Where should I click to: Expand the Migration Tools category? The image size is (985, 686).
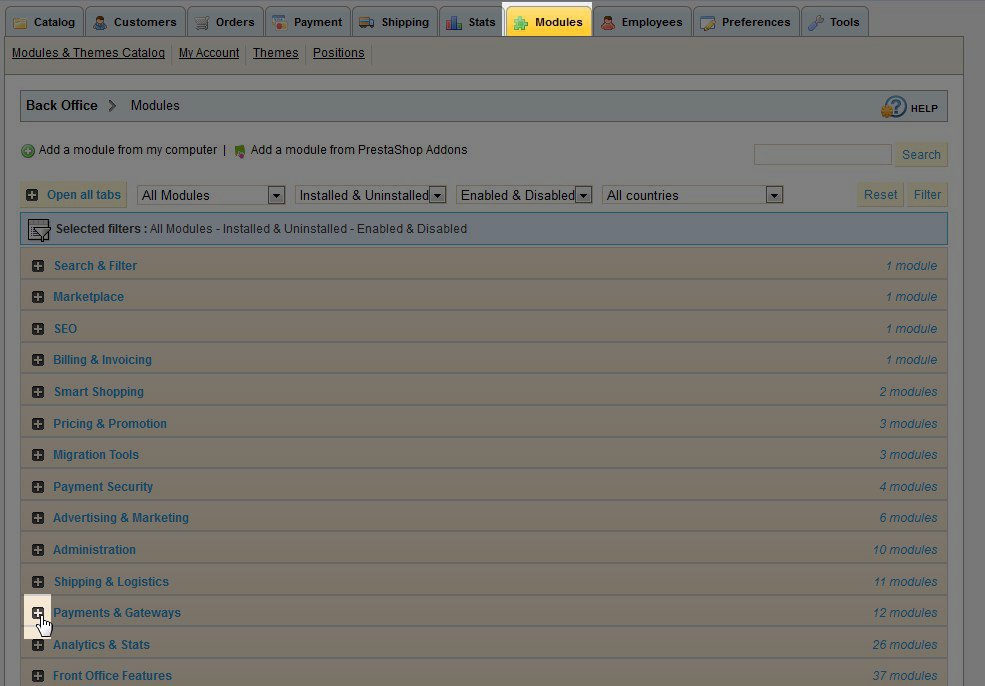coord(38,455)
